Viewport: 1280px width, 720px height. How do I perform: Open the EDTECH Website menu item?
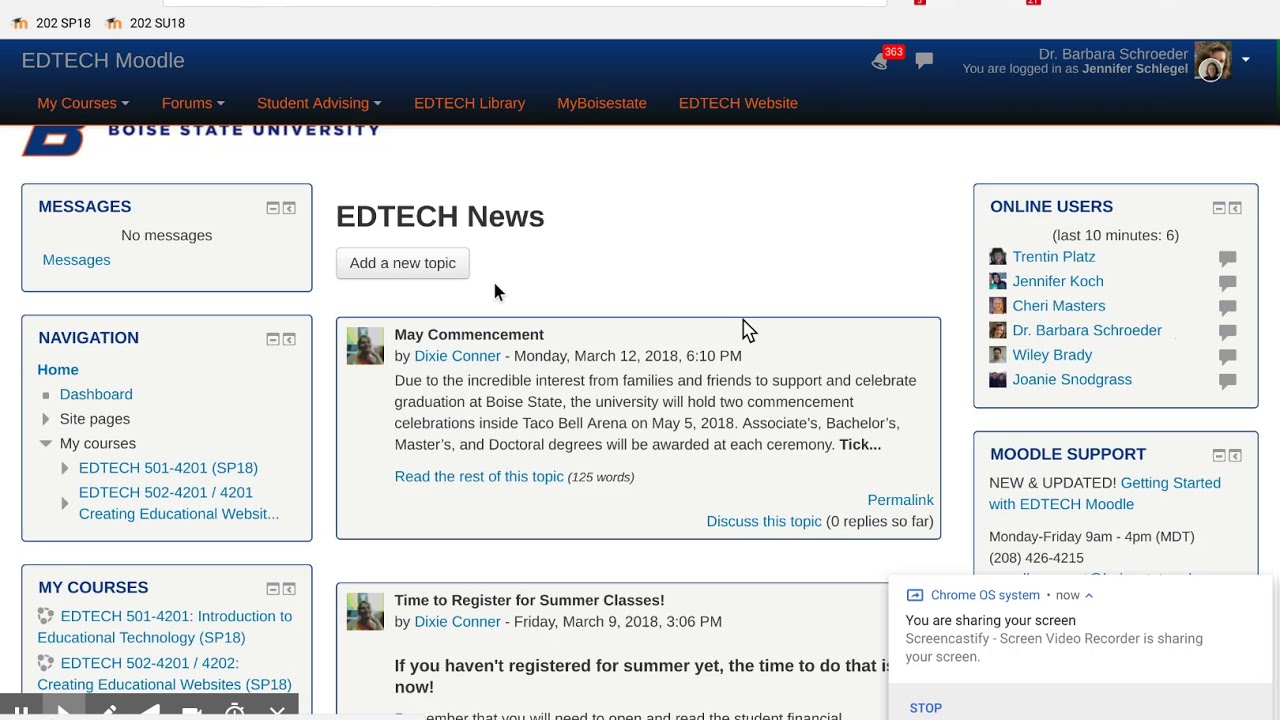[738, 103]
